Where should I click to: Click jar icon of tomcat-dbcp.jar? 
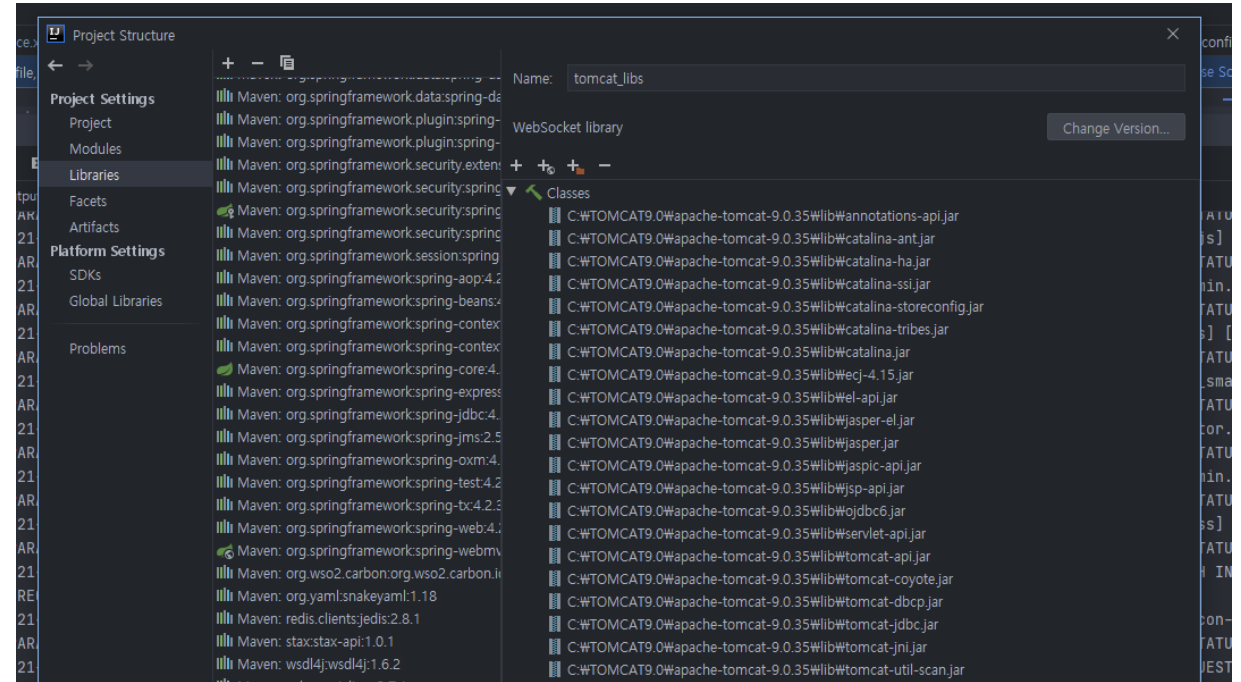[555, 602]
